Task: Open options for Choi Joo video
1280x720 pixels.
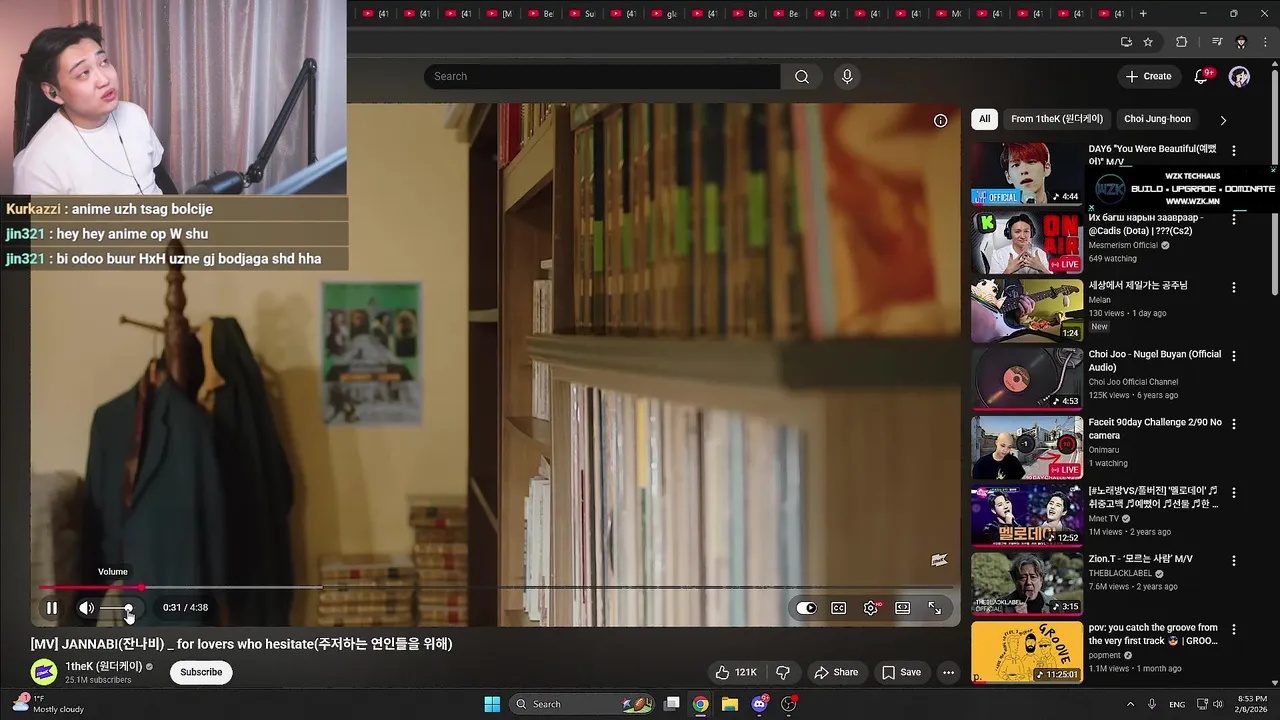Action: 1233,356
